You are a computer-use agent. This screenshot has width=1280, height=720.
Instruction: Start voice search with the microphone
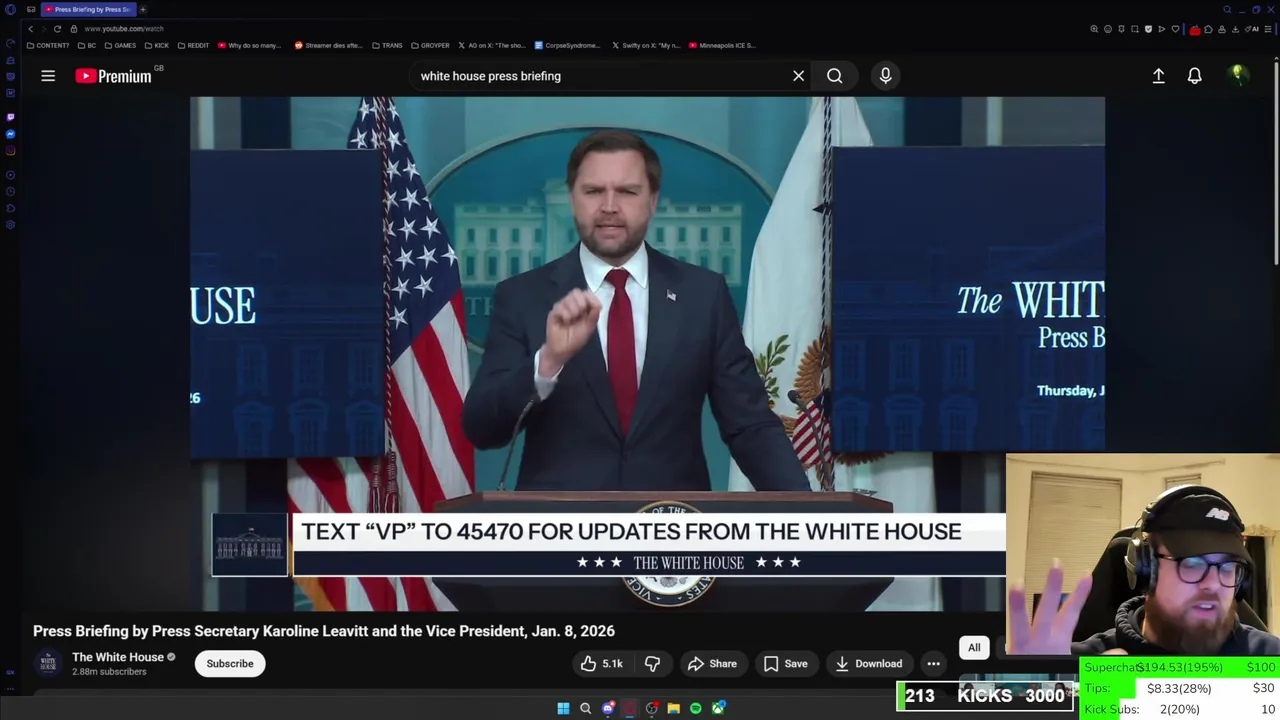click(885, 76)
